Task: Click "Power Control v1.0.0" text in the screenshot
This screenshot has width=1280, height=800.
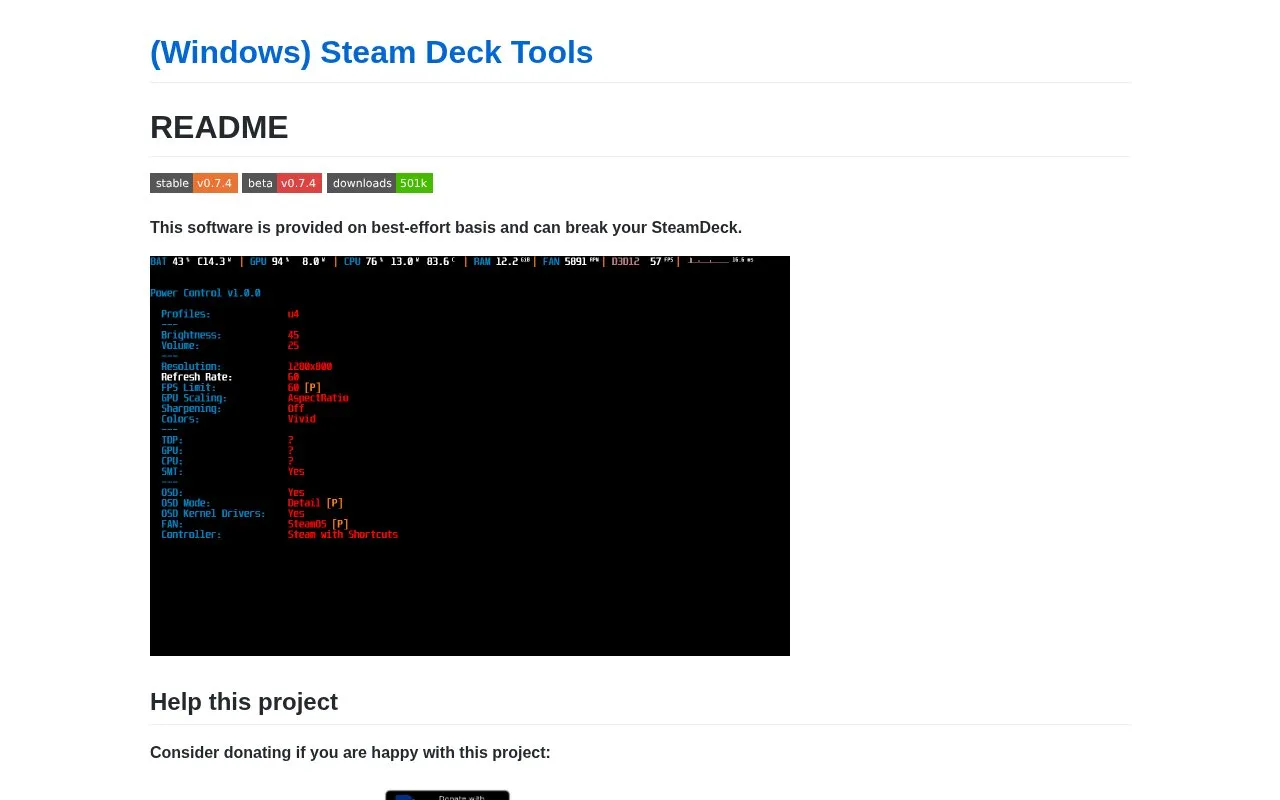Action: tap(205, 293)
